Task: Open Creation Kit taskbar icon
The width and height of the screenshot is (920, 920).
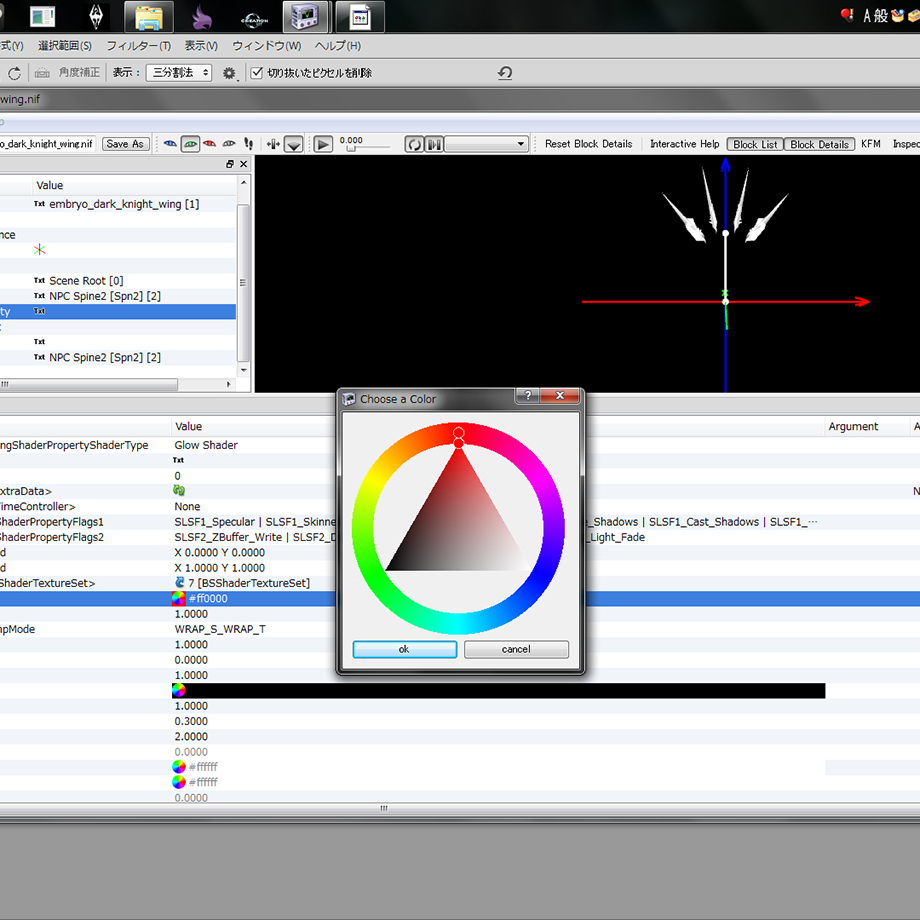Action: coord(254,19)
